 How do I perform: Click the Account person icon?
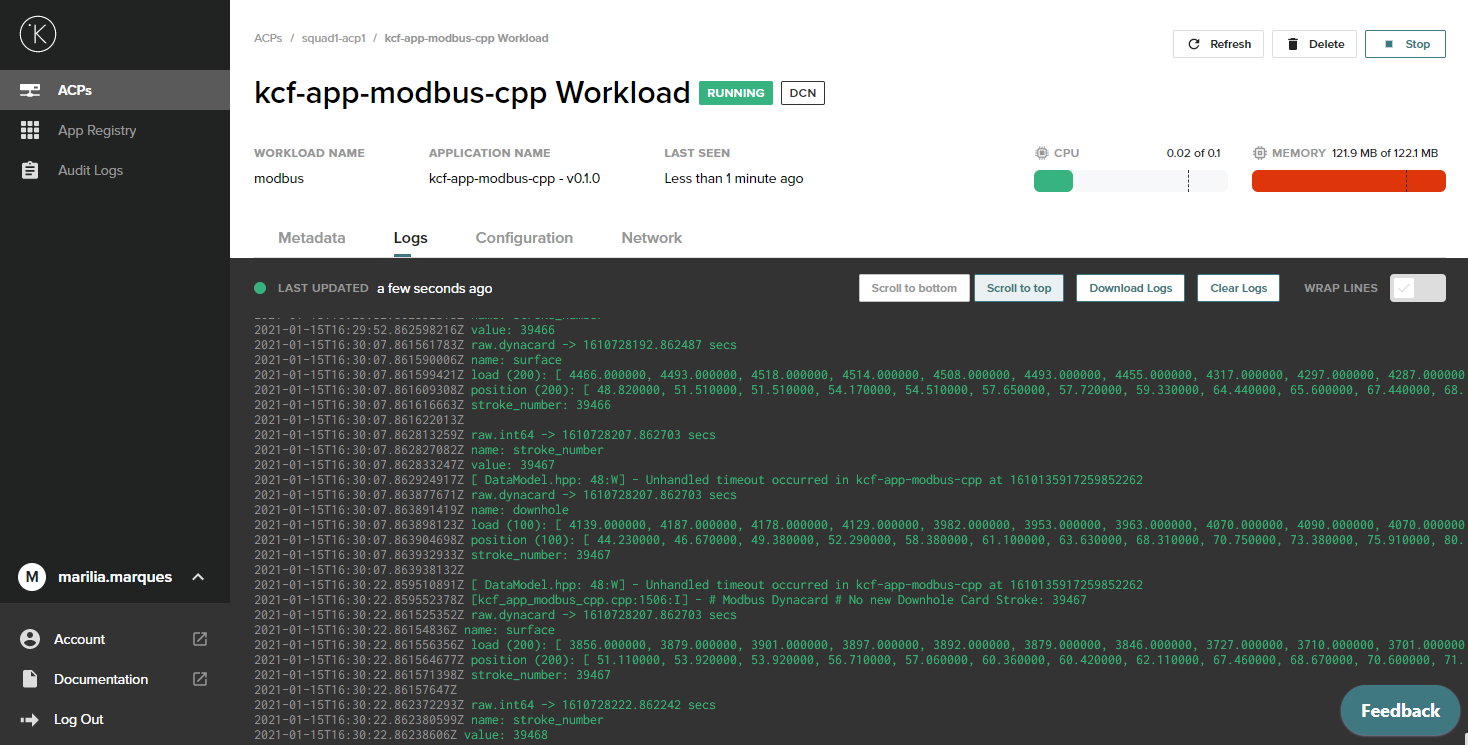coord(30,639)
